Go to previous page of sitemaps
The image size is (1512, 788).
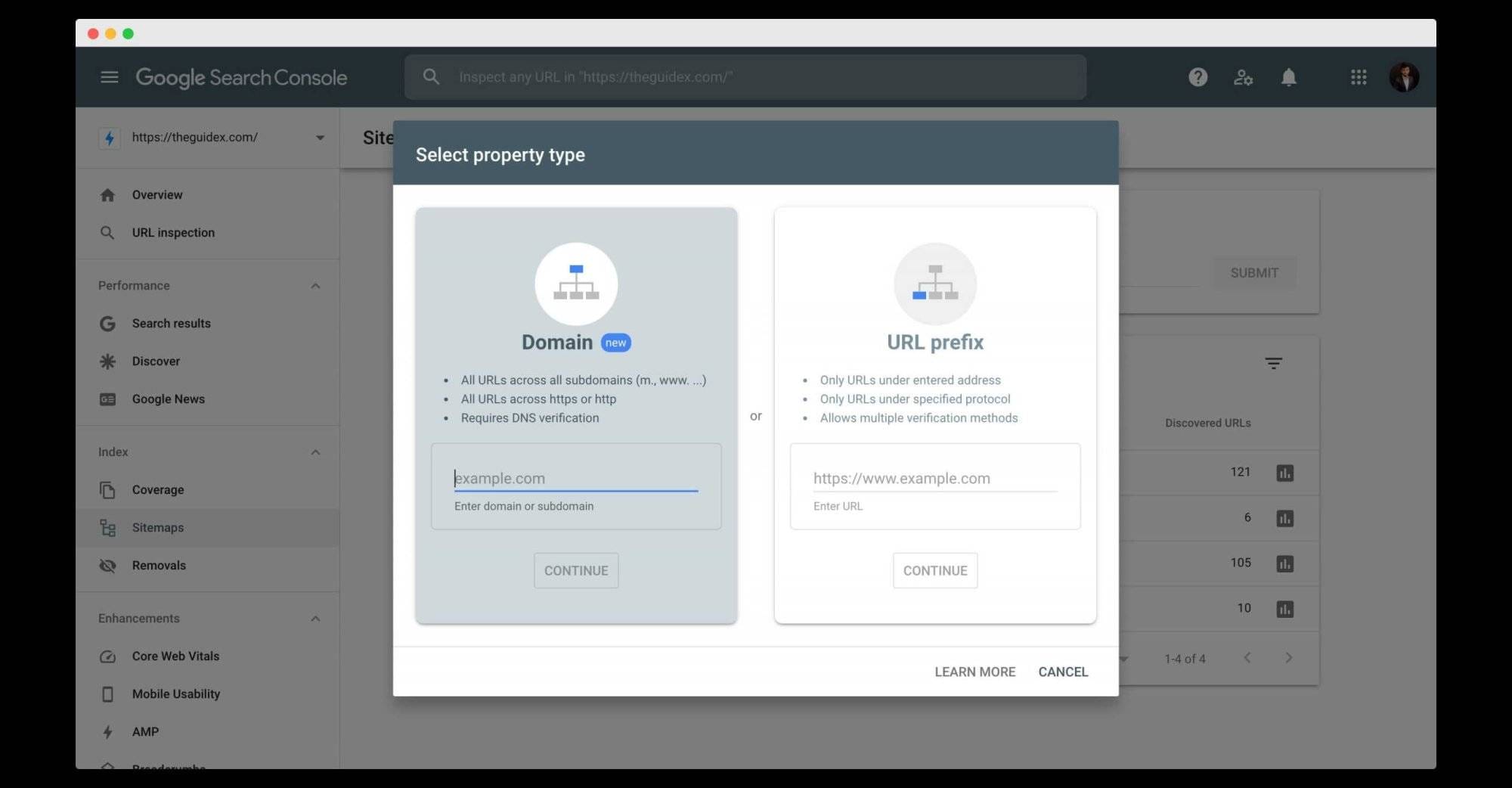(1247, 658)
